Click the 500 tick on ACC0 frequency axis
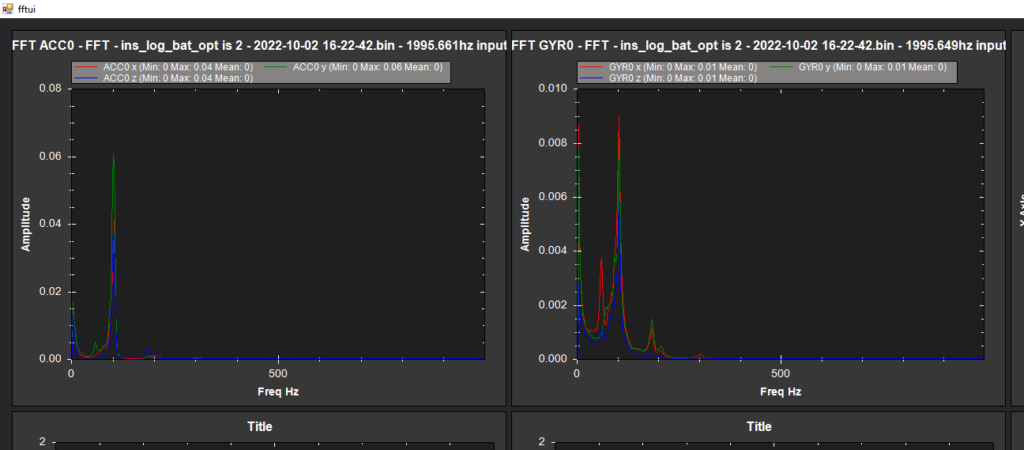Image resolution: width=1024 pixels, height=450 pixels. click(x=279, y=374)
